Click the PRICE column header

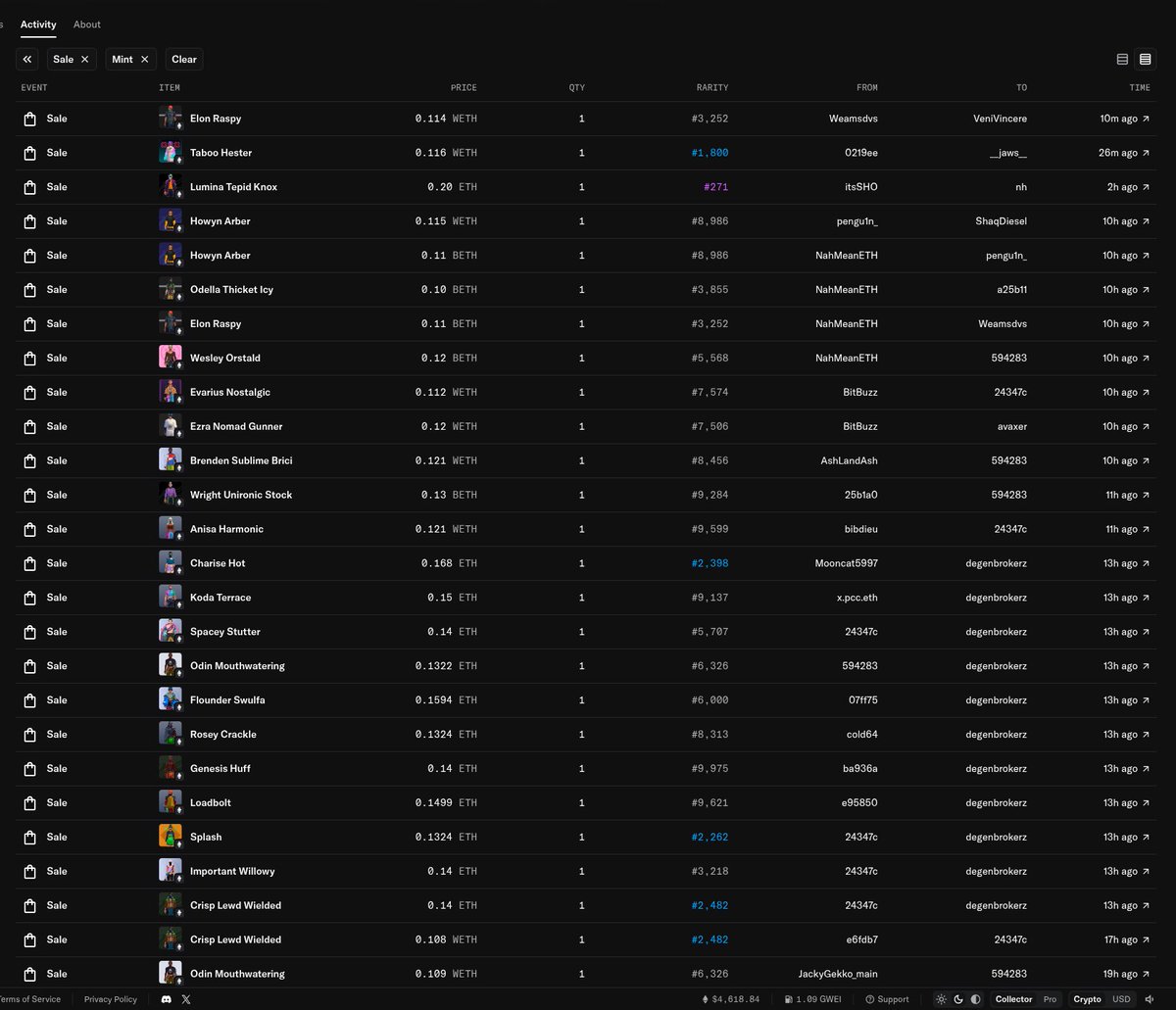click(464, 88)
